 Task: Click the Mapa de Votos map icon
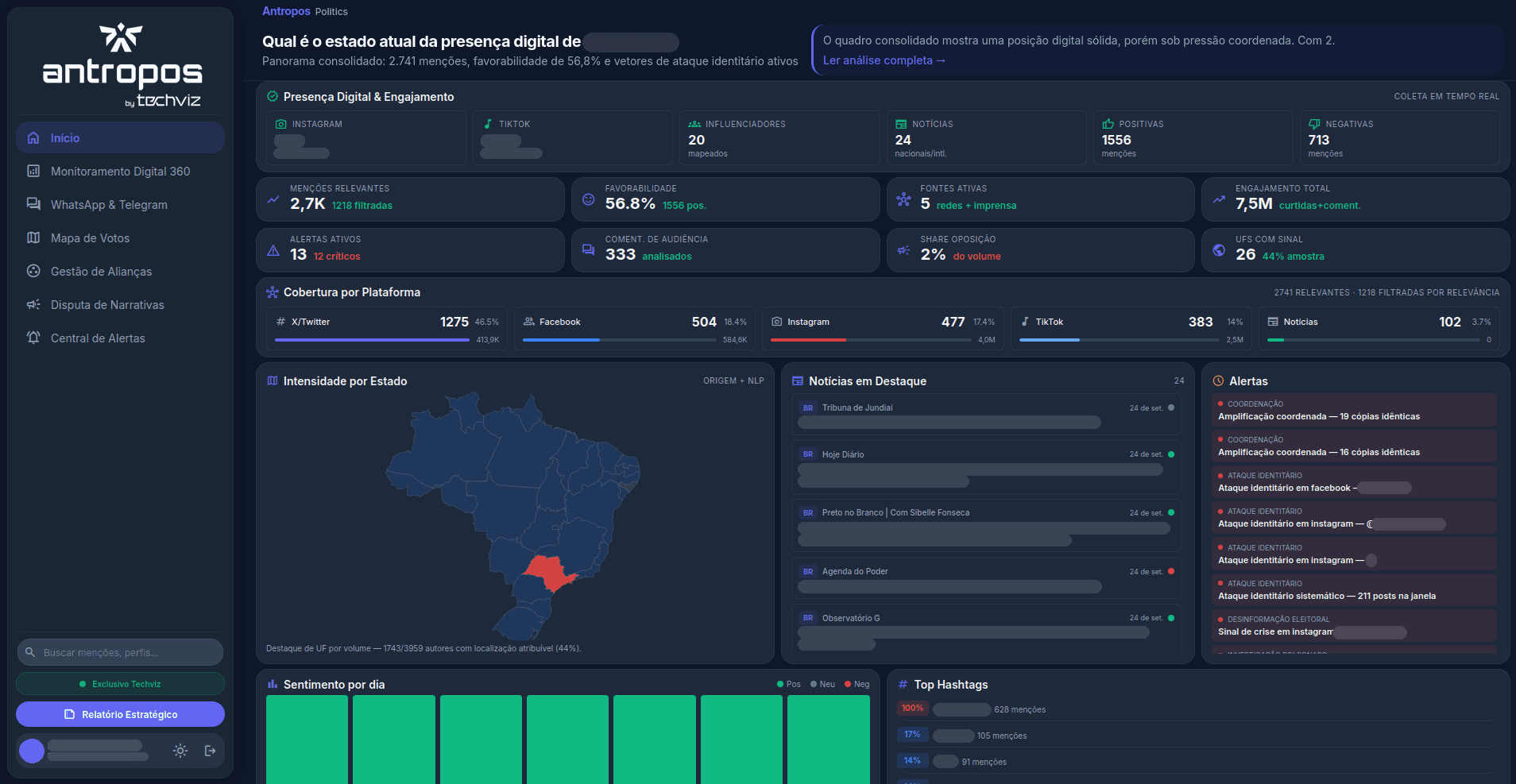tap(33, 238)
